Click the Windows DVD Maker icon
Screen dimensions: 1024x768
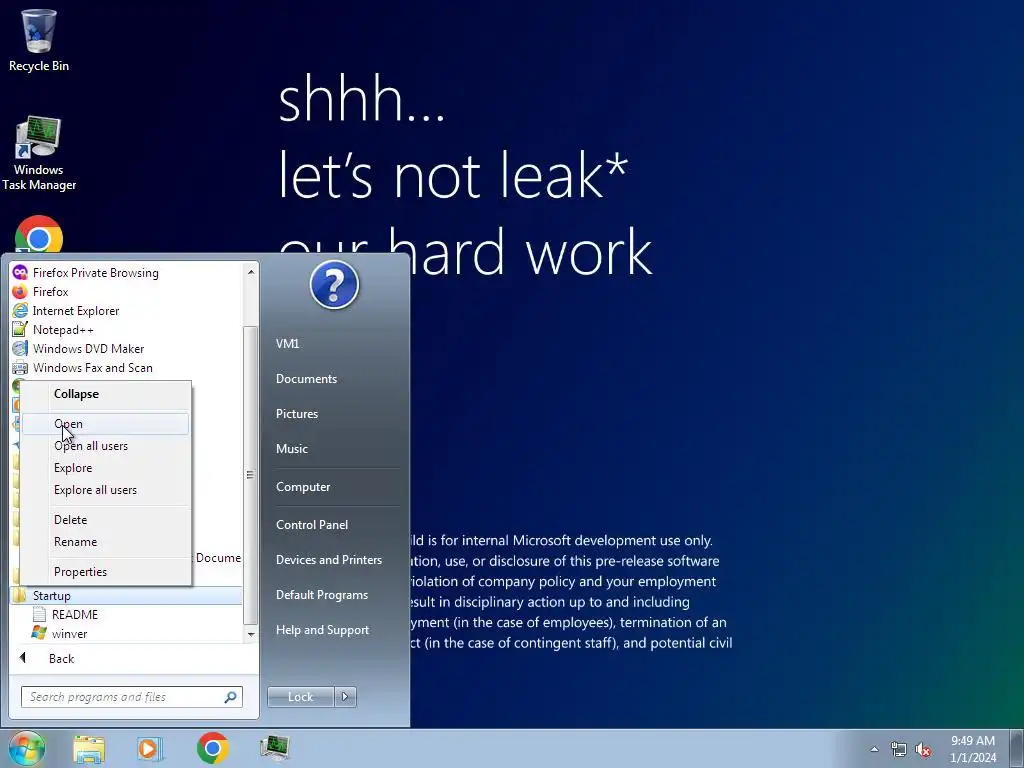(20, 348)
